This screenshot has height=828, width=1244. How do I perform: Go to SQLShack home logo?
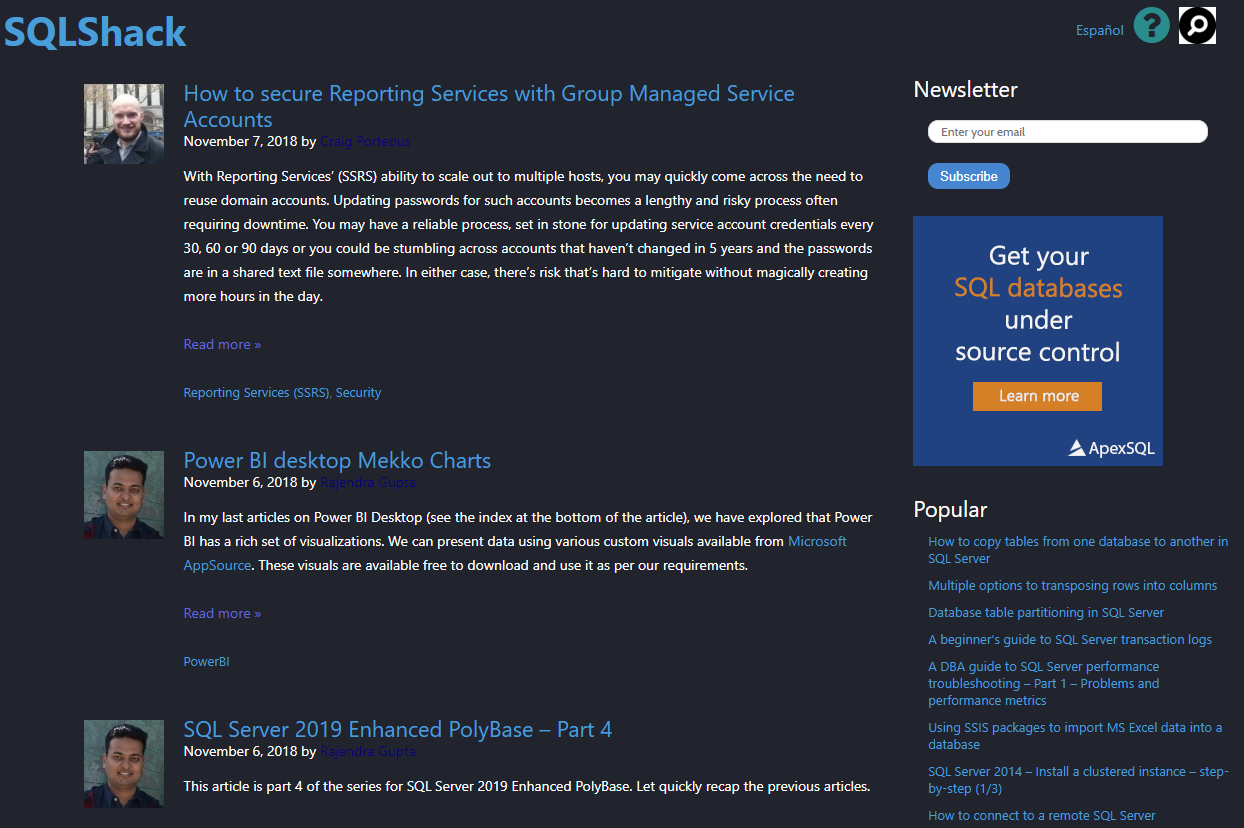[x=95, y=32]
